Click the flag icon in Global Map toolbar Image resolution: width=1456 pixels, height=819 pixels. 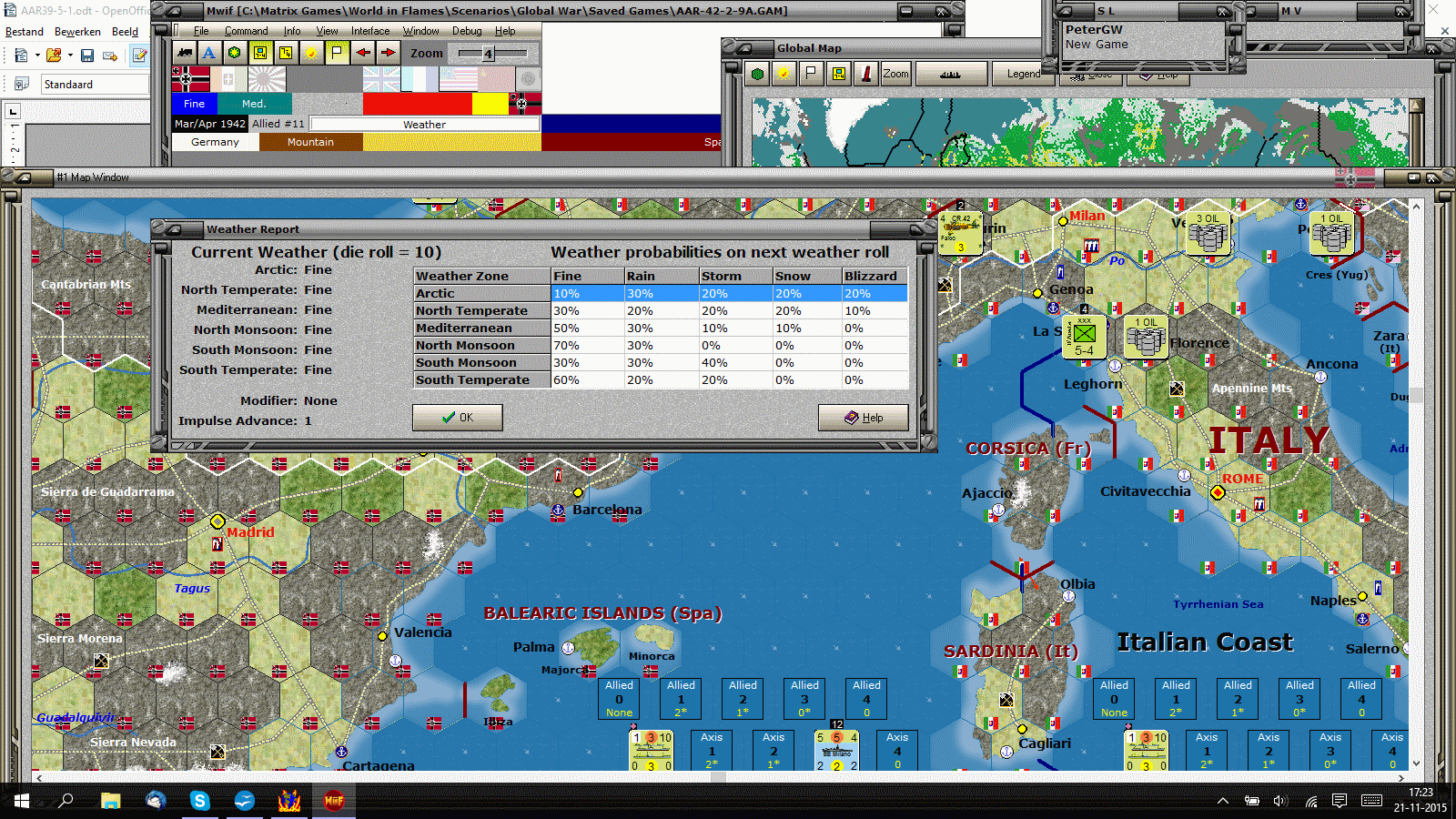[811, 74]
